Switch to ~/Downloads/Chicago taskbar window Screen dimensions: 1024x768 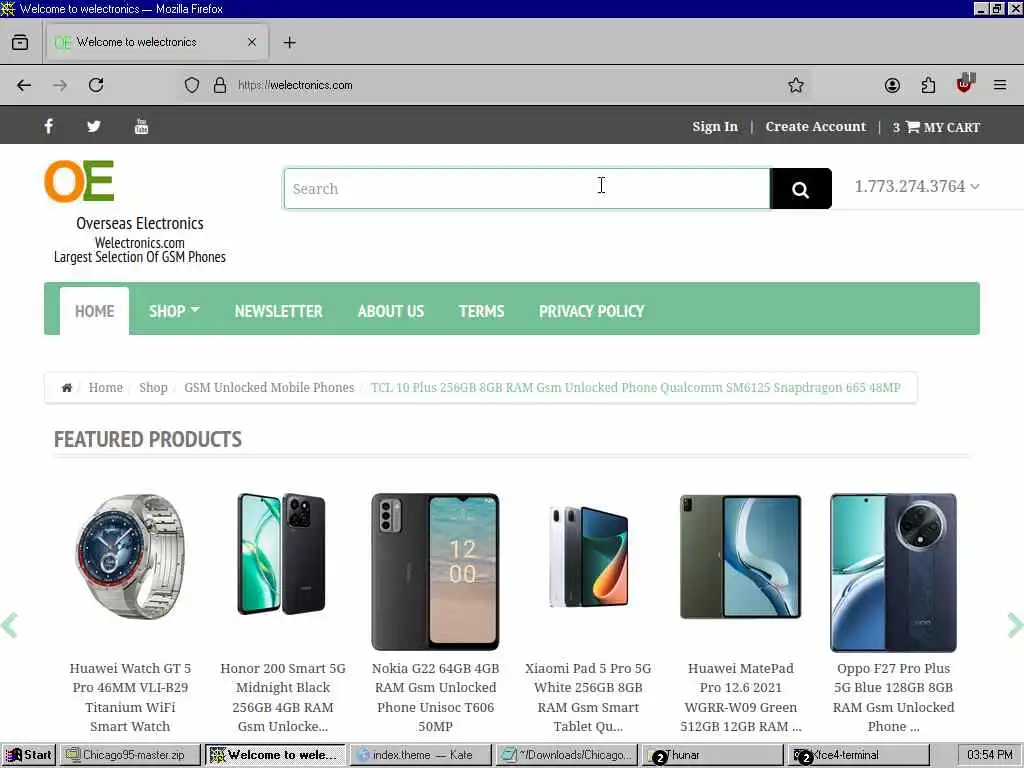[566, 755]
